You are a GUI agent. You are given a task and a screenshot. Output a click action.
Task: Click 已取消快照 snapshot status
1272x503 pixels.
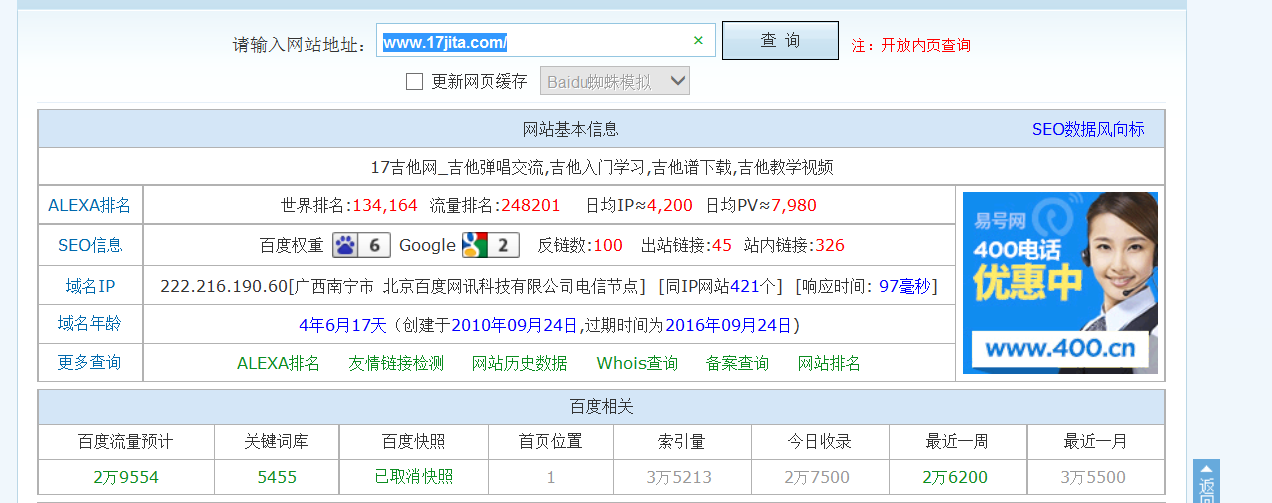[414, 477]
